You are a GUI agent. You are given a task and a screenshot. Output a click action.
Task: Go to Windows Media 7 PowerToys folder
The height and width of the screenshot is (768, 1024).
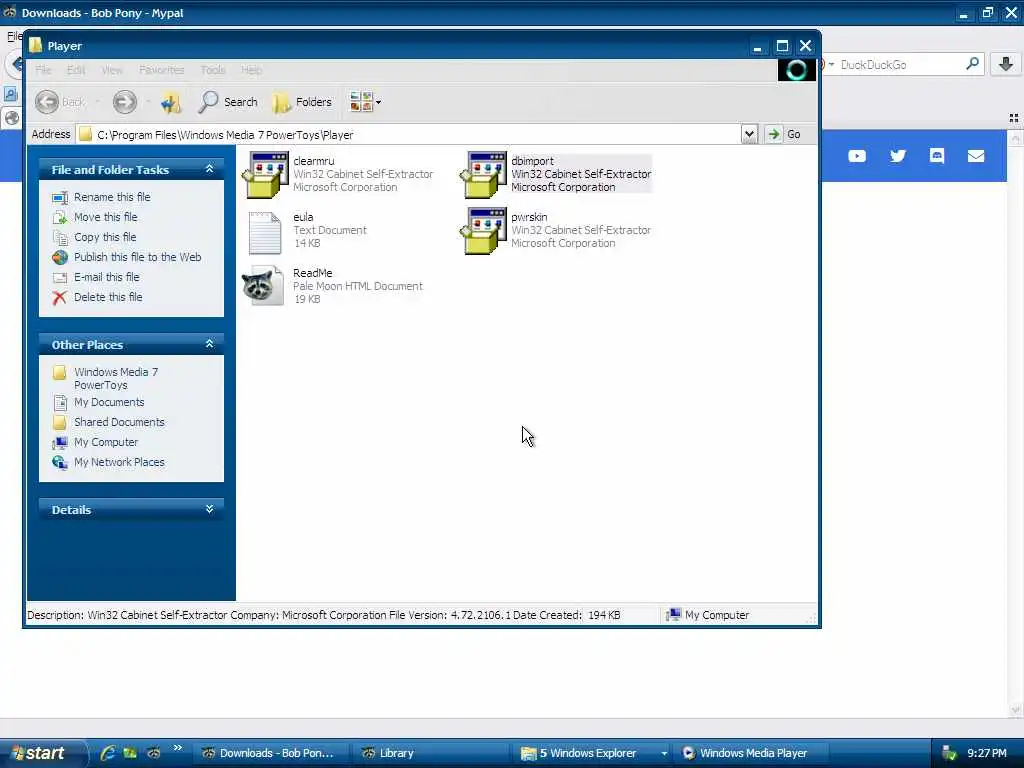(x=116, y=378)
